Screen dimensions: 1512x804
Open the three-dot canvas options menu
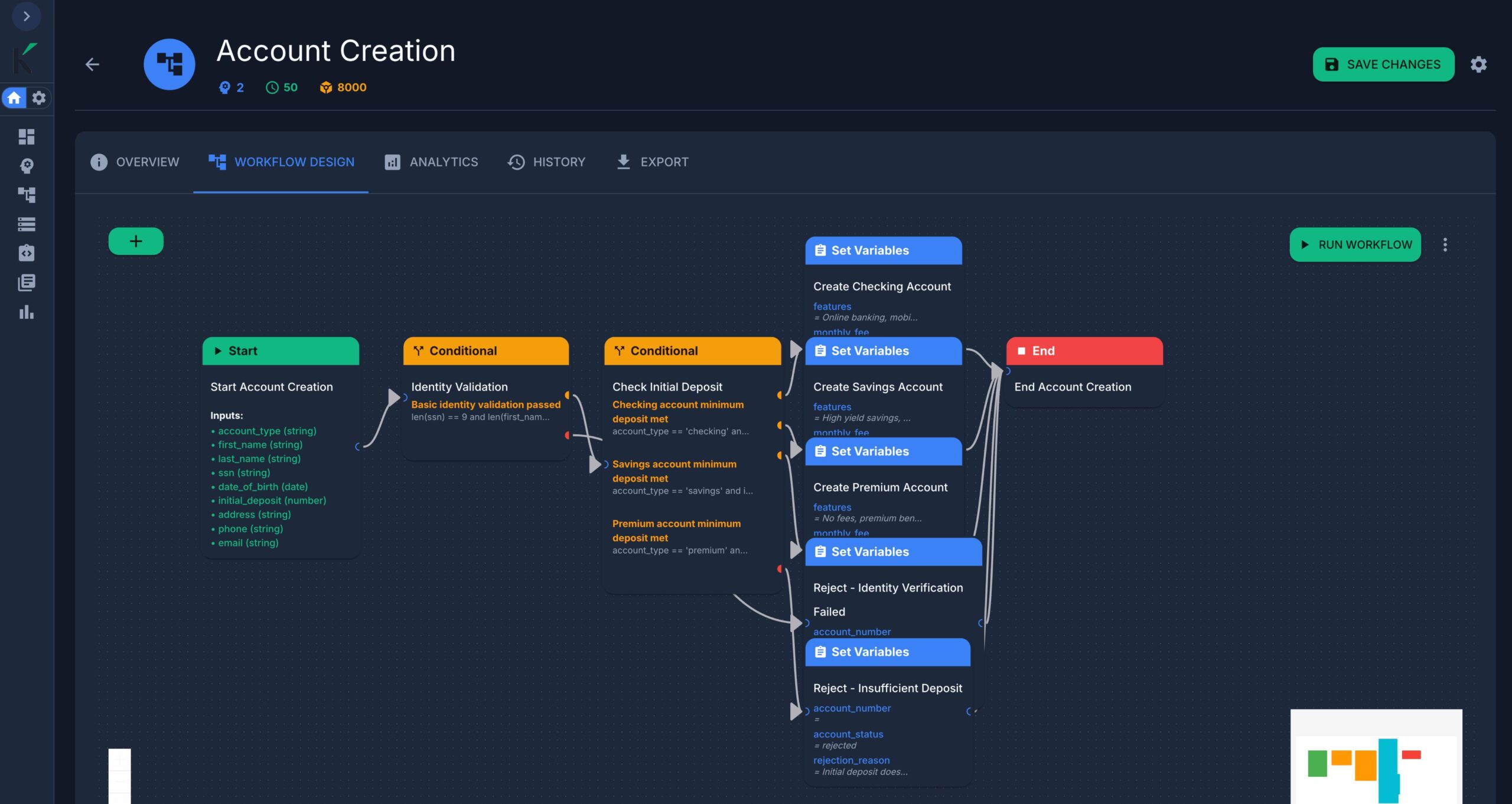pos(1445,244)
